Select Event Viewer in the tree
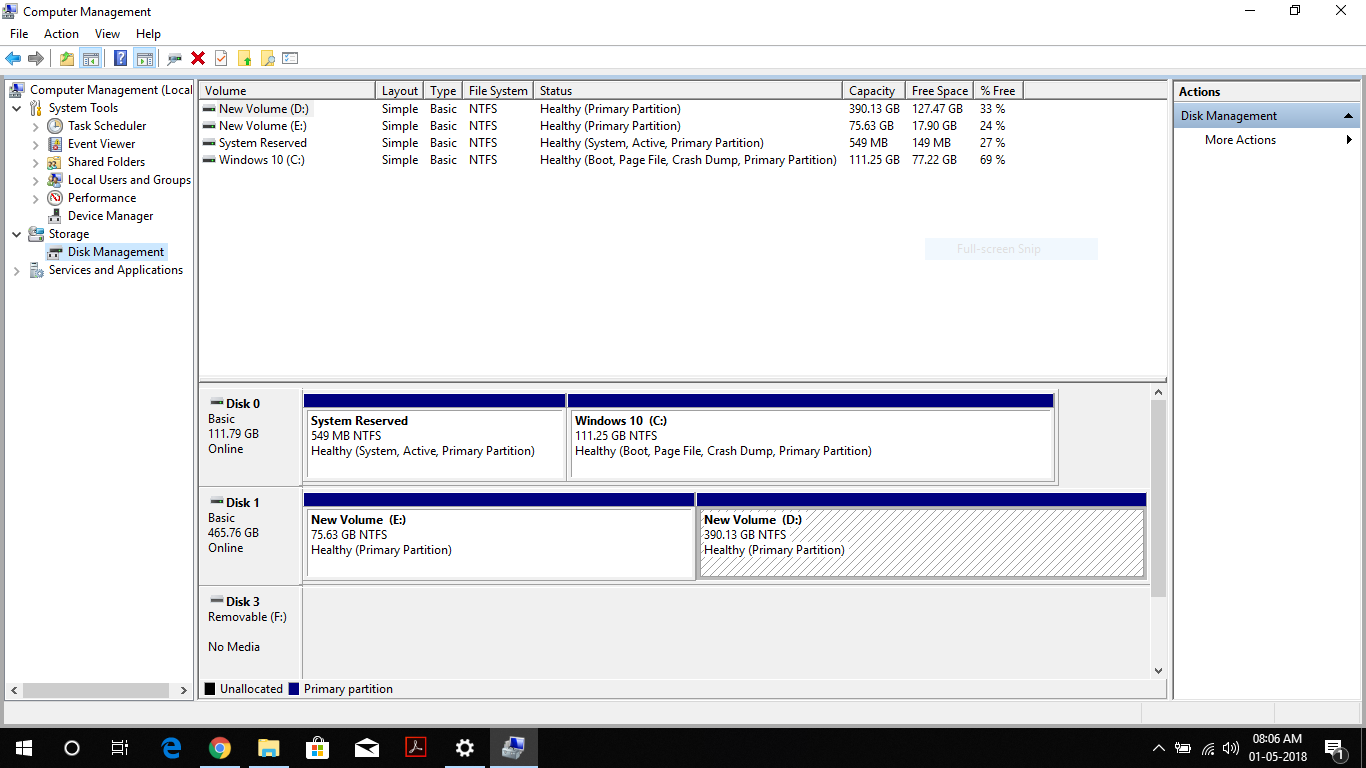The image size is (1366, 768). [x=101, y=144]
